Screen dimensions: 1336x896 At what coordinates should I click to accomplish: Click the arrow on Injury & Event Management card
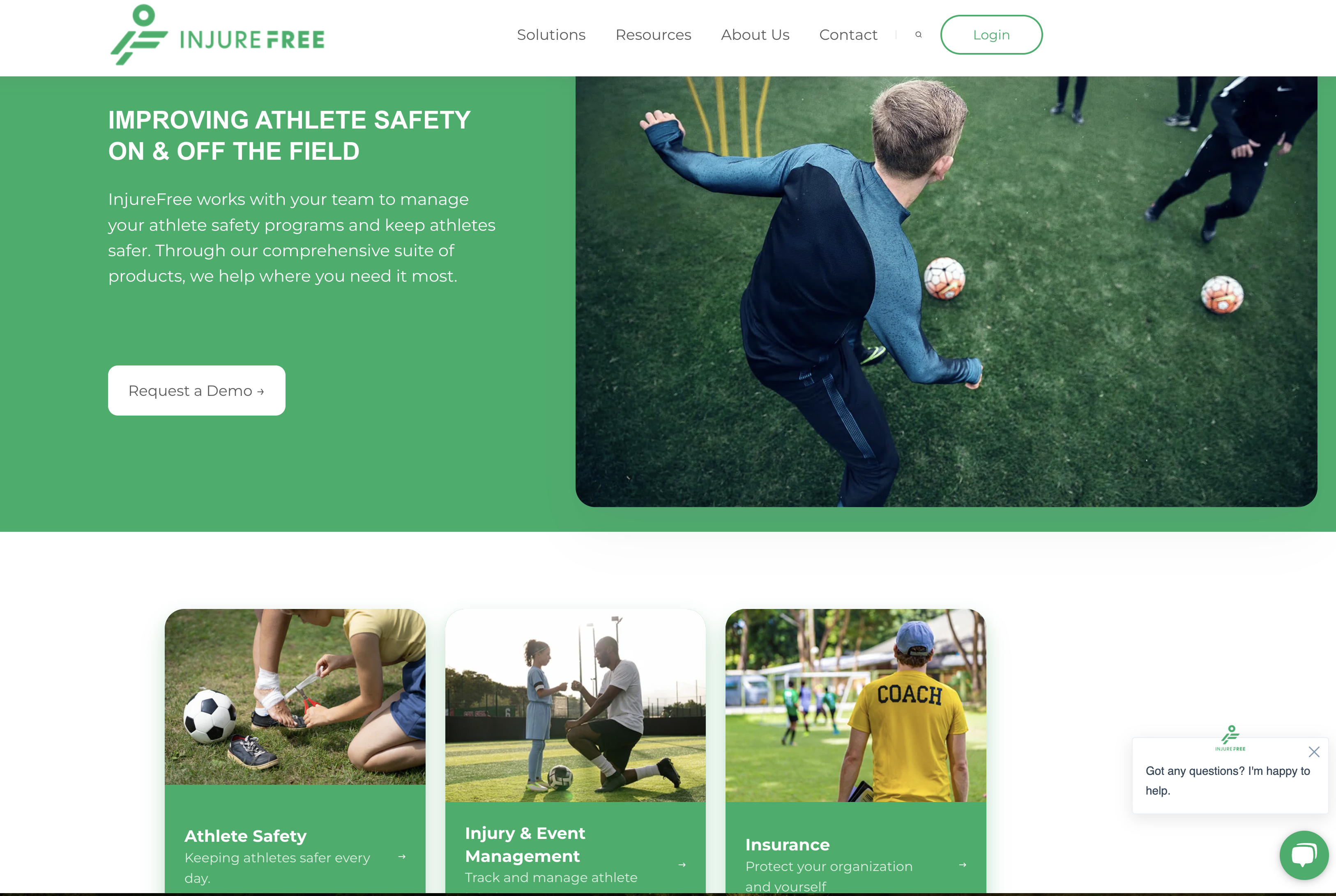pos(682,864)
